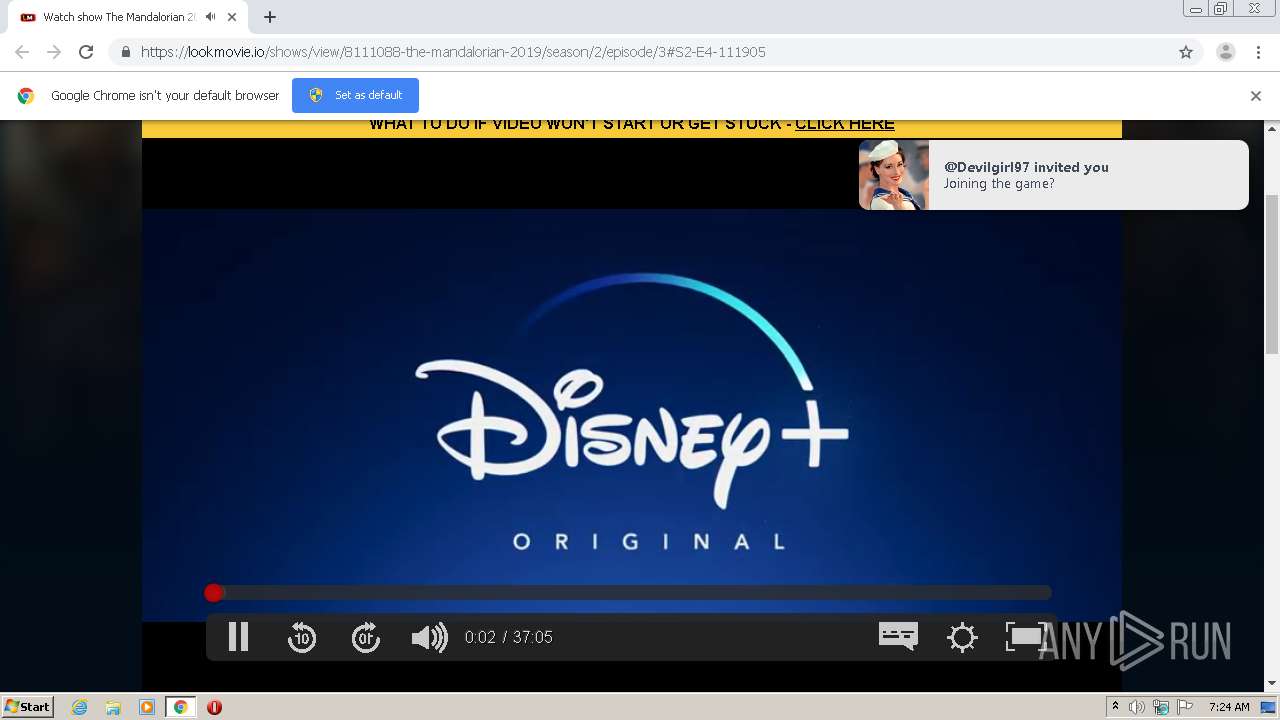Seek to middle of video progress bar
Viewport: 1280px width, 720px height.
(x=628, y=593)
